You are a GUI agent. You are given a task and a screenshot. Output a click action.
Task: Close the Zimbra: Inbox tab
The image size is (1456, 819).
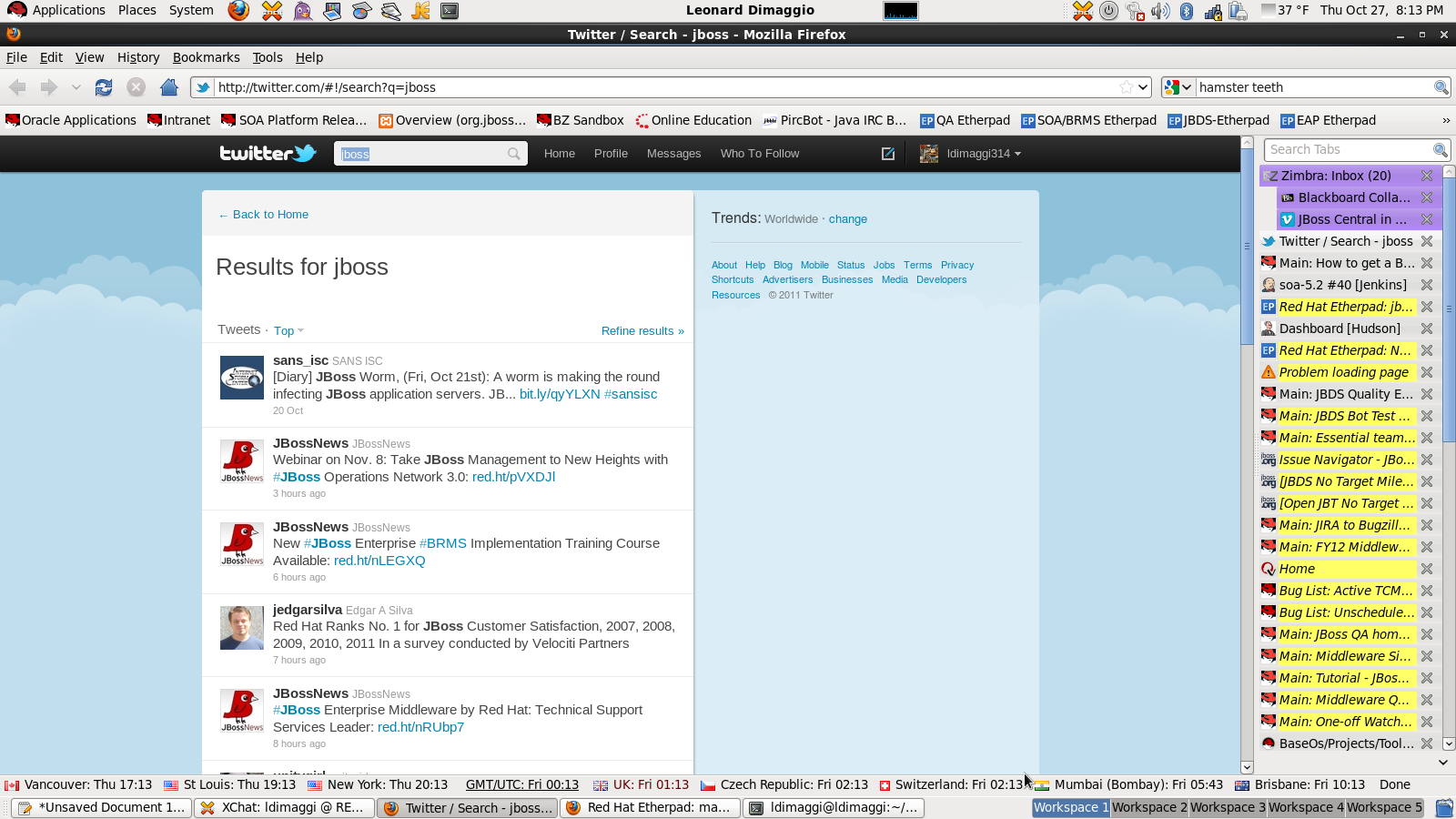(1427, 176)
